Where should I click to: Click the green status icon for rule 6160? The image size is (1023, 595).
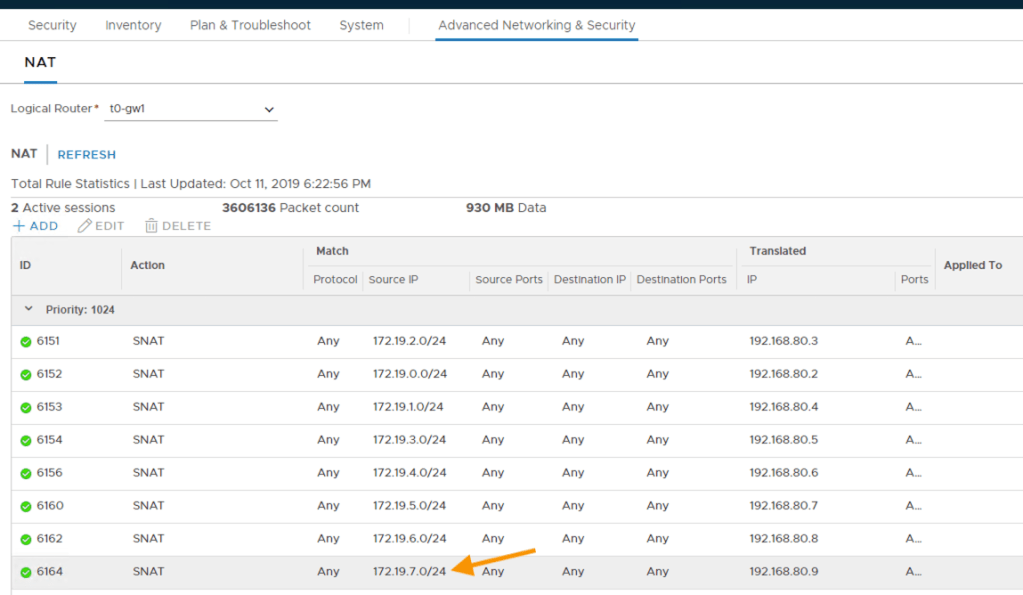pos(26,507)
